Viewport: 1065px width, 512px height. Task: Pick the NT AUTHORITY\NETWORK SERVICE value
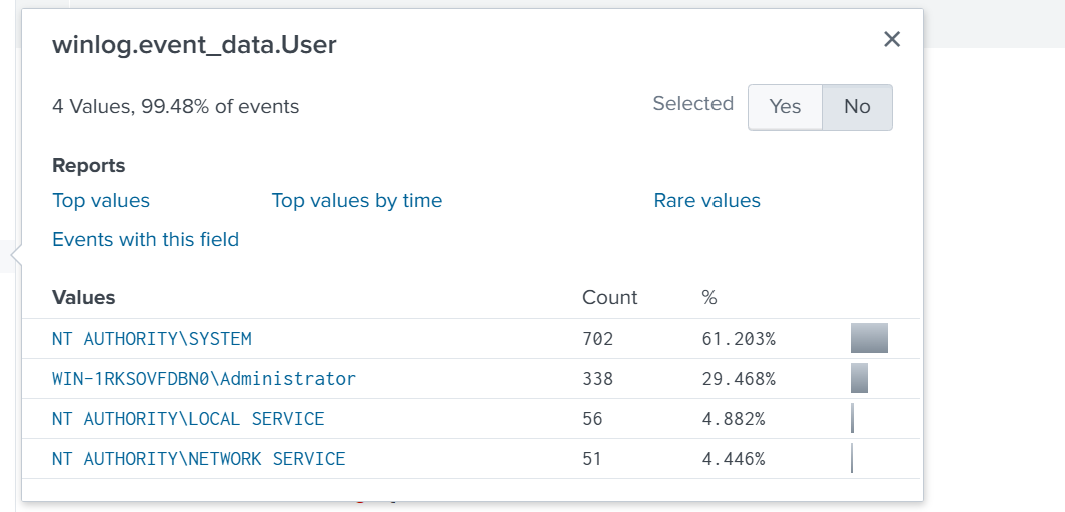(198, 459)
